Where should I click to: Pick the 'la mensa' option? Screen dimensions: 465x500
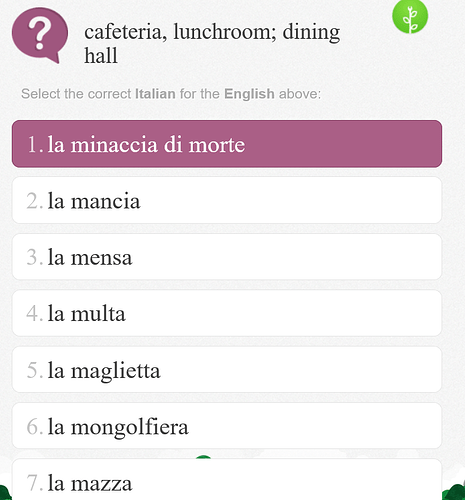coord(227,257)
